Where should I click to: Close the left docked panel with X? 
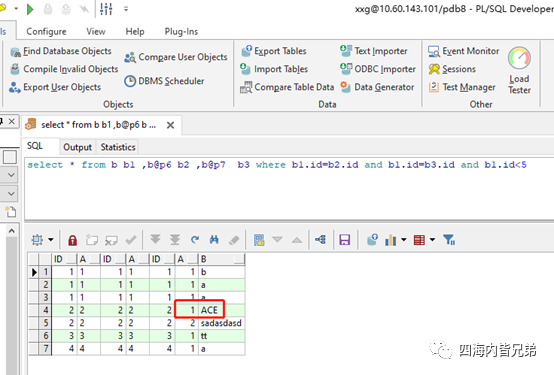11,122
